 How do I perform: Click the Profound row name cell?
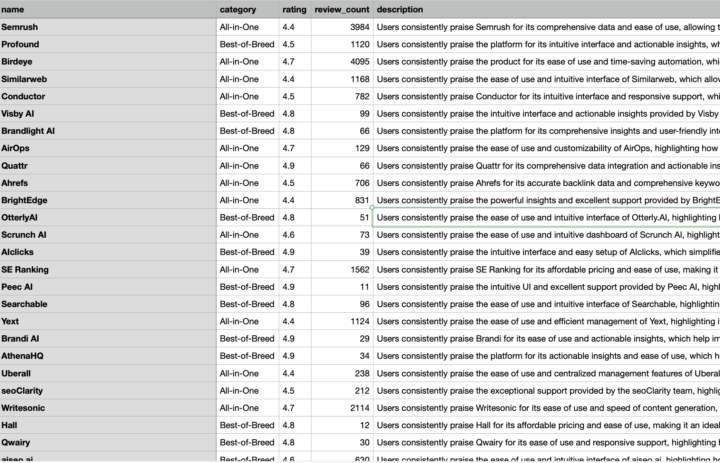coord(108,45)
